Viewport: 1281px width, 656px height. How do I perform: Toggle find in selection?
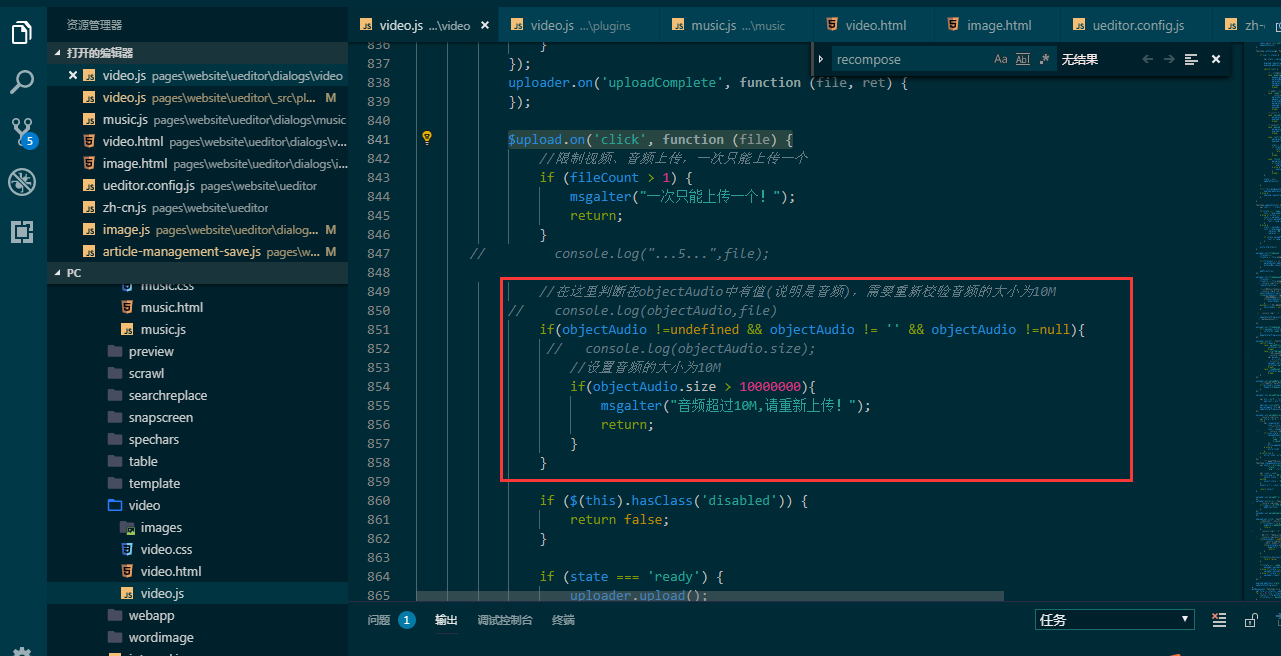(1191, 59)
